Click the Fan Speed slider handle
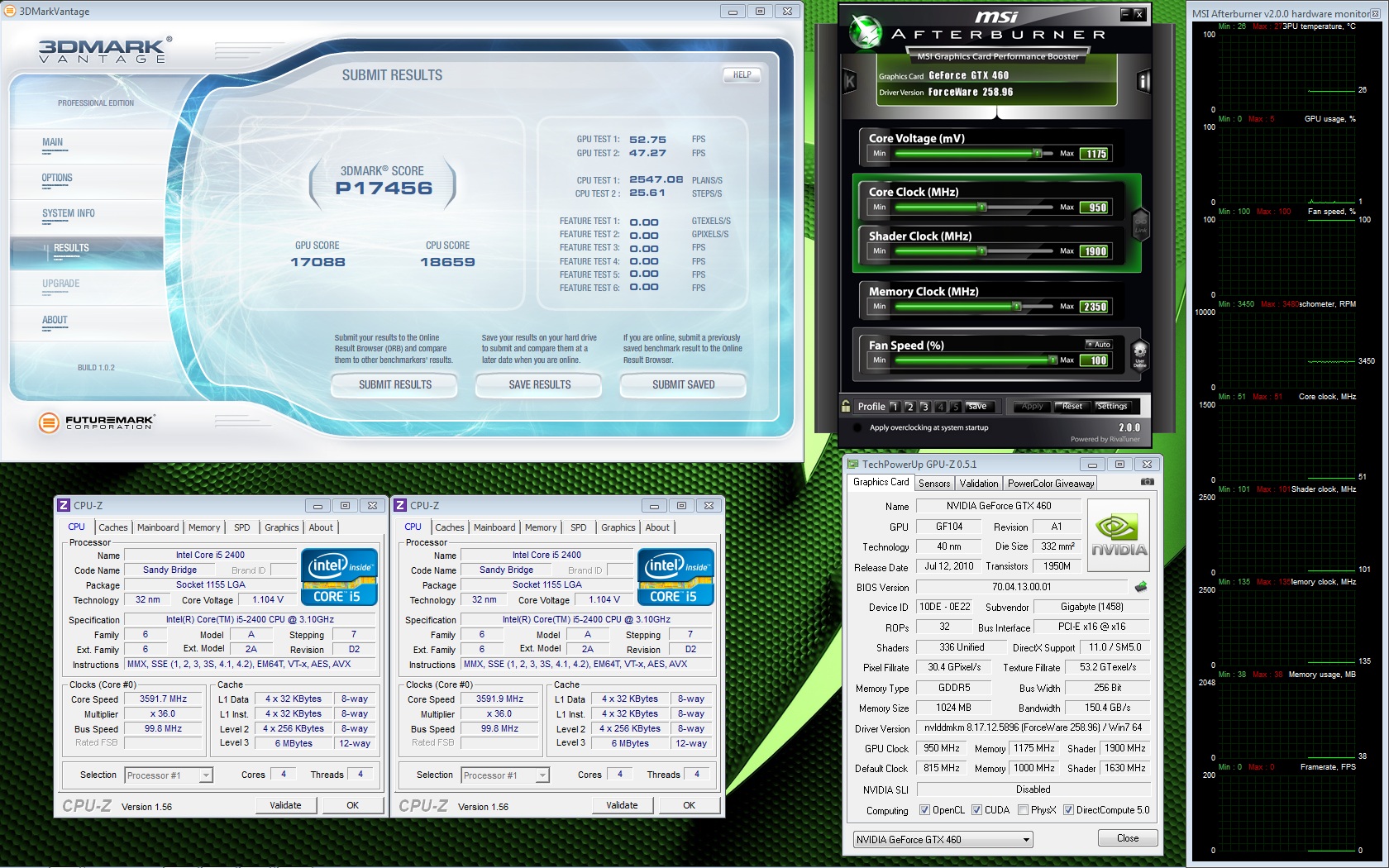This screenshot has width=1389, height=868. (x=1052, y=360)
